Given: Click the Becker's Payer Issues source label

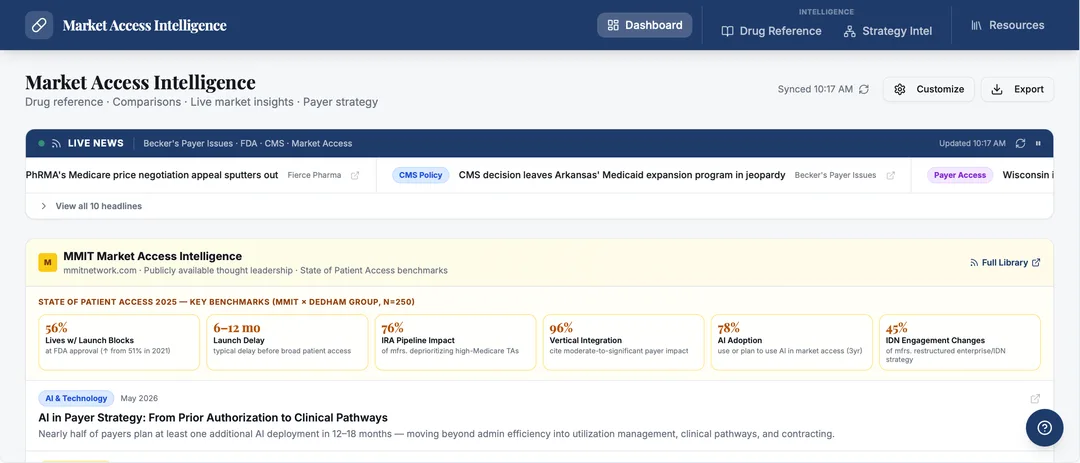Looking at the screenshot, I should [x=835, y=175].
